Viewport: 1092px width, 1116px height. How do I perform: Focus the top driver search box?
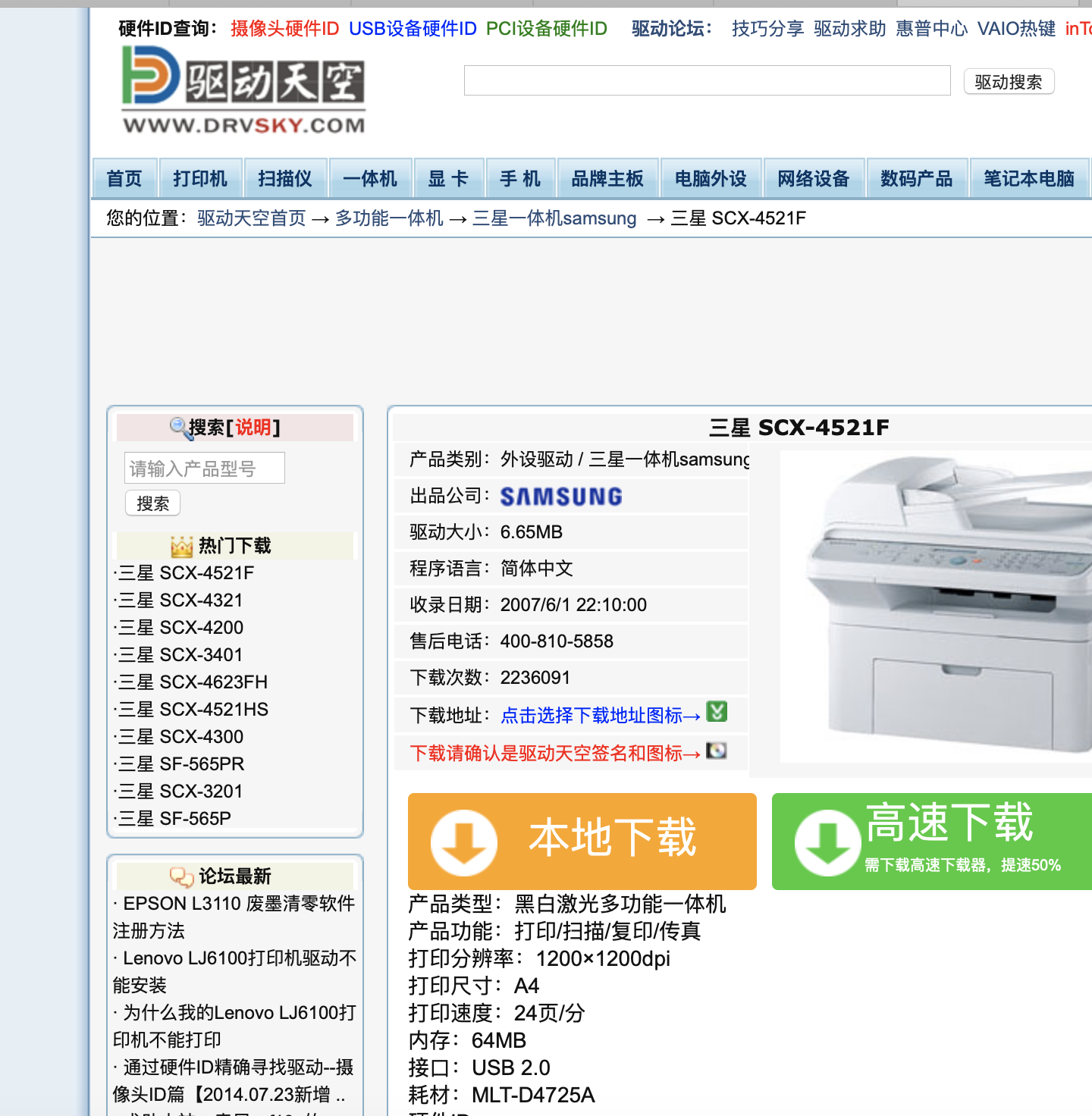(x=707, y=80)
